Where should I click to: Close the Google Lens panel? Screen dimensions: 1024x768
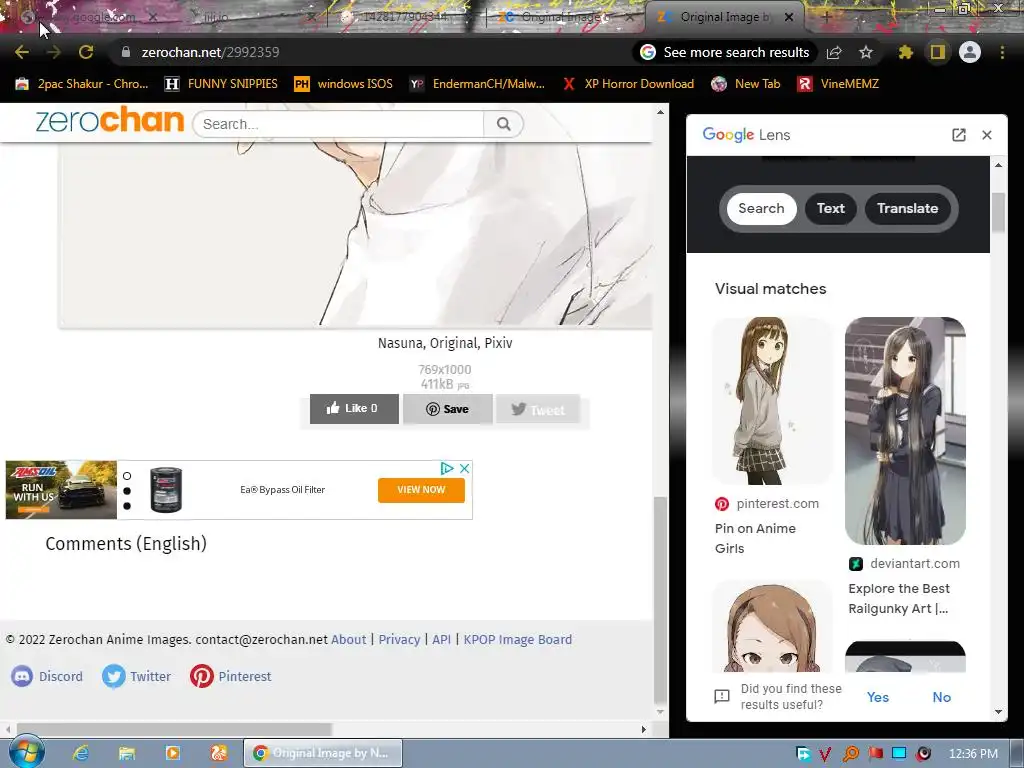coord(987,135)
